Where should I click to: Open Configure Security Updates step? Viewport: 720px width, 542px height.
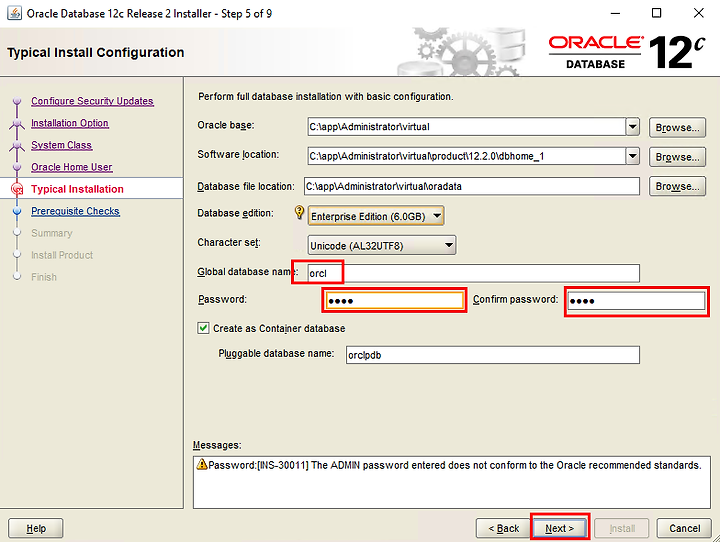pyautogui.click(x=92, y=101)
